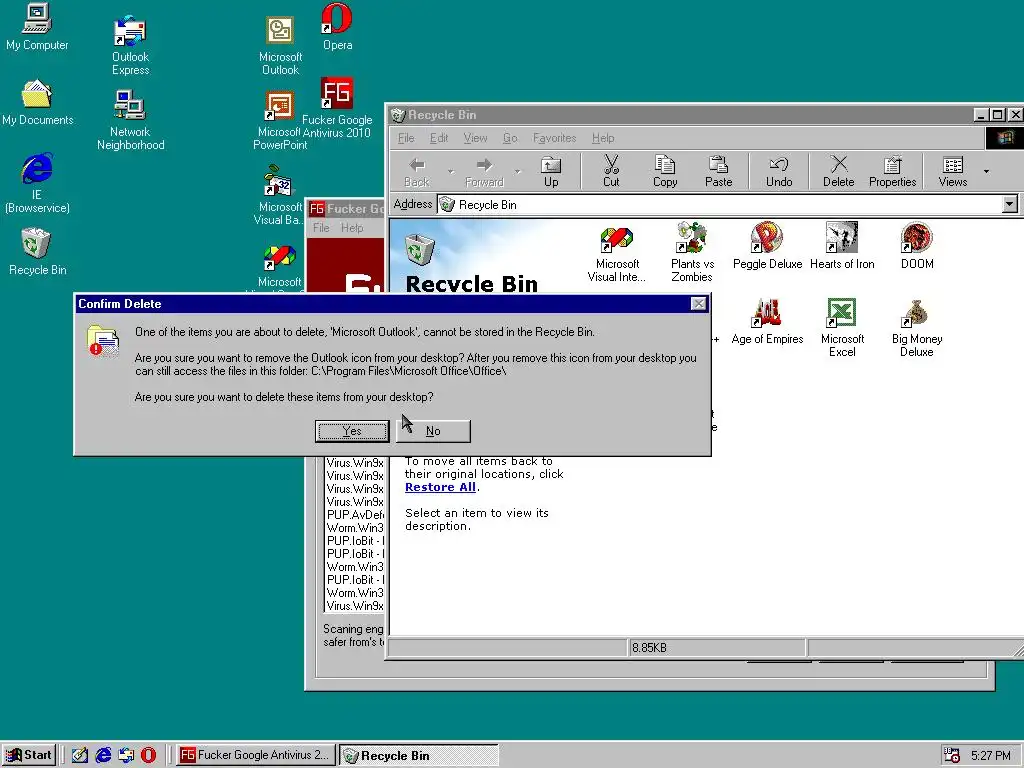
Task: Select Microsoft PowerPoint desktop shortcut
Action: tap(279, 121)
